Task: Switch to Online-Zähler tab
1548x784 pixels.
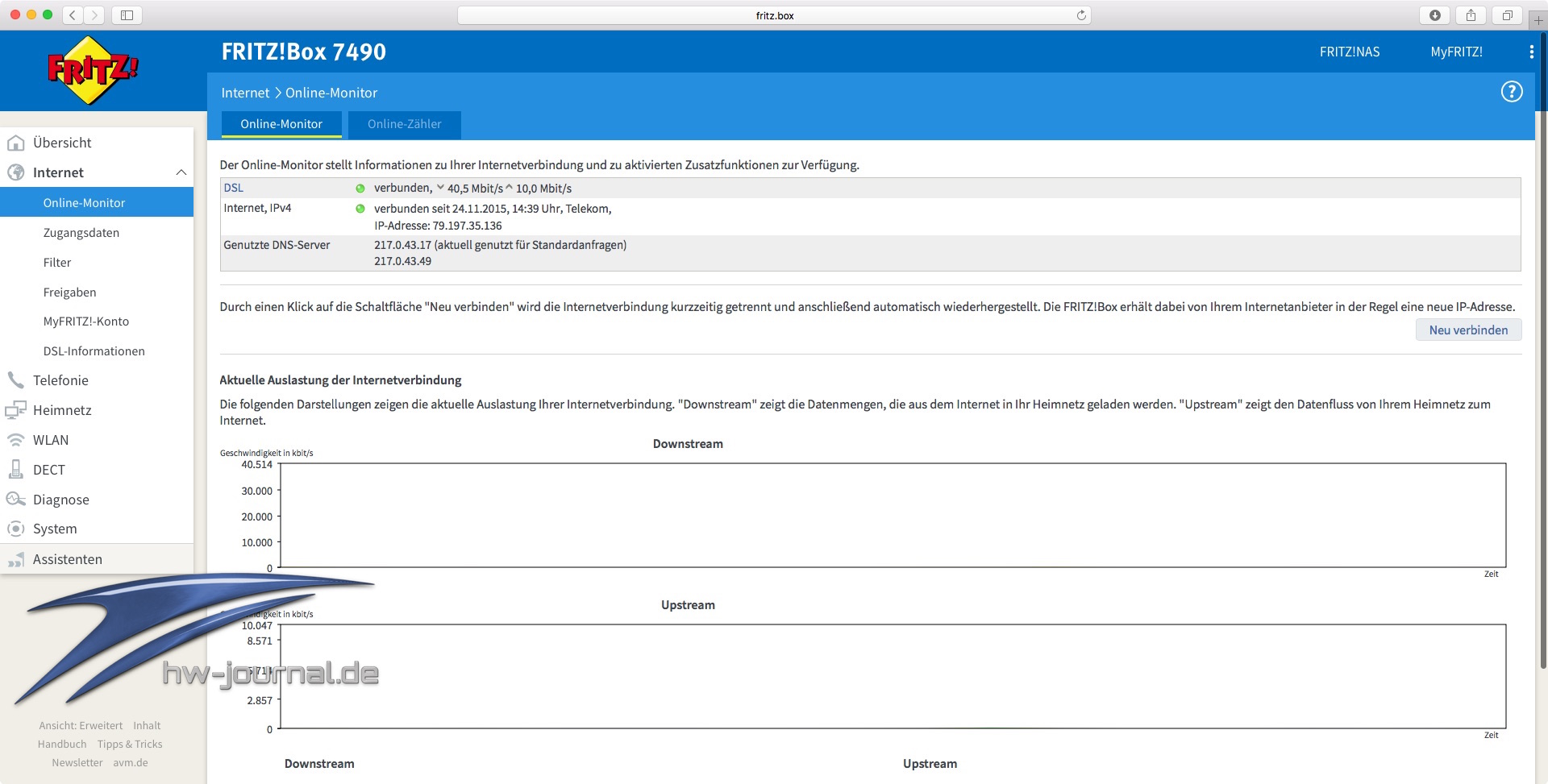Action: 405,124
